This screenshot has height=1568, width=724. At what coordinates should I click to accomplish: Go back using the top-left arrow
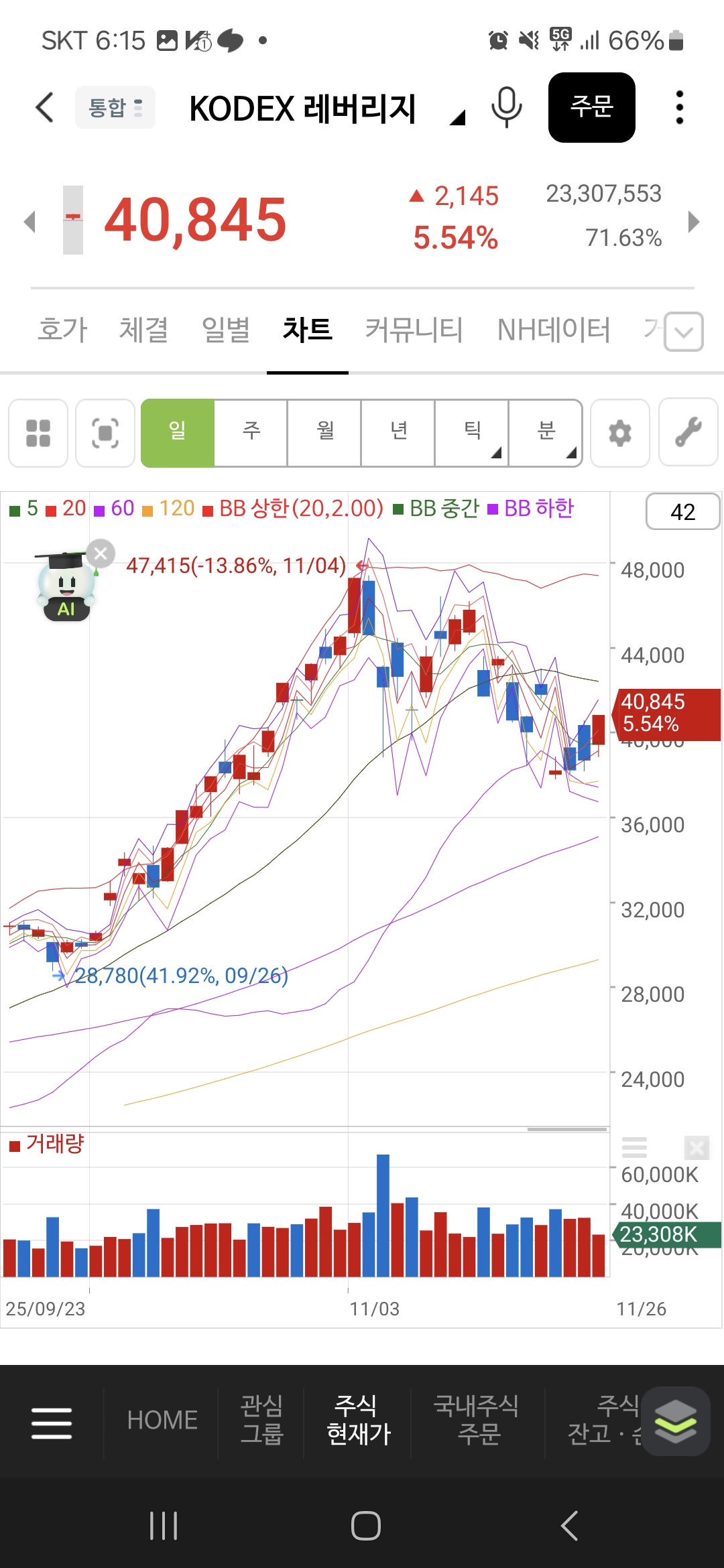click(44, 107)
